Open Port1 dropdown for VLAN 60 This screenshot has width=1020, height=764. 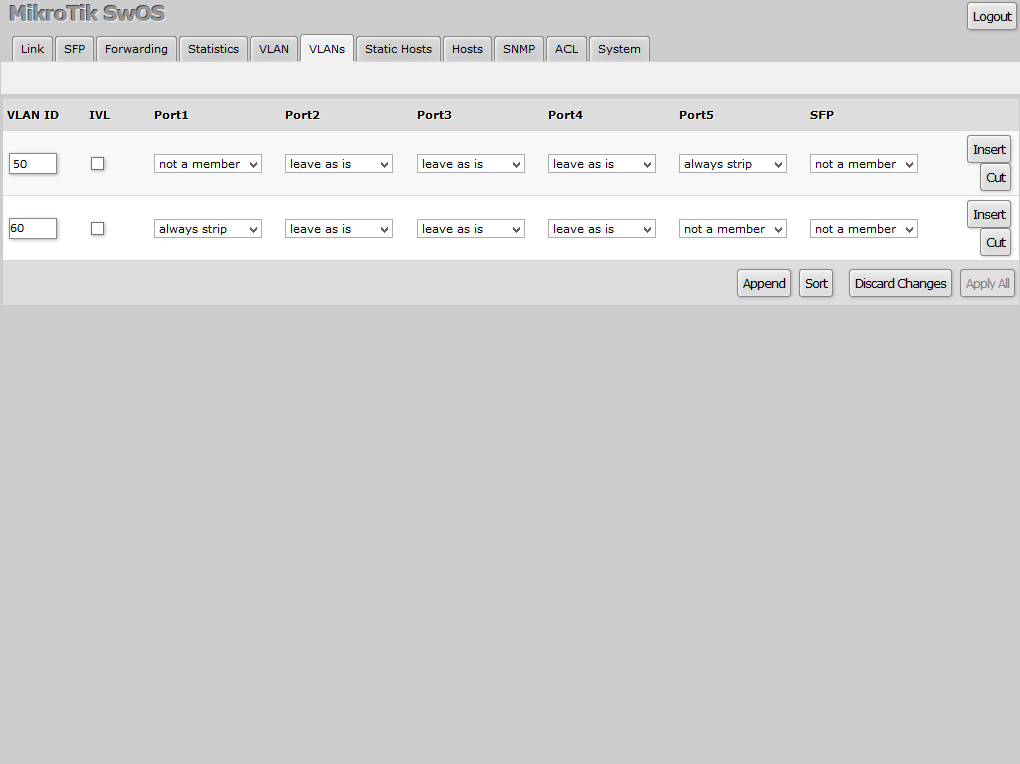pyautogui.click(x=208, y=229)
